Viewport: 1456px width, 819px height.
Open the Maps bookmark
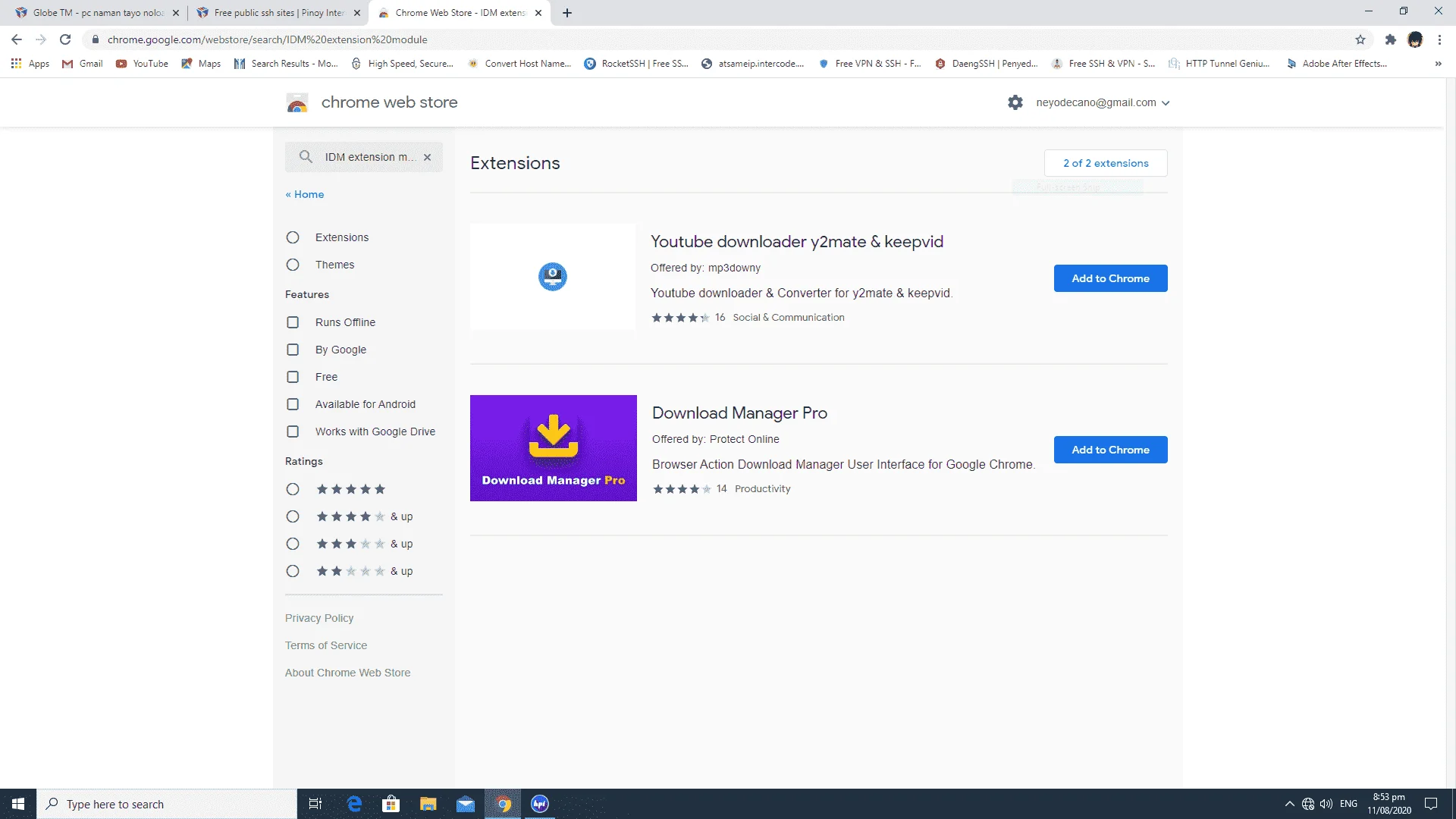click(x=201, y=64)
